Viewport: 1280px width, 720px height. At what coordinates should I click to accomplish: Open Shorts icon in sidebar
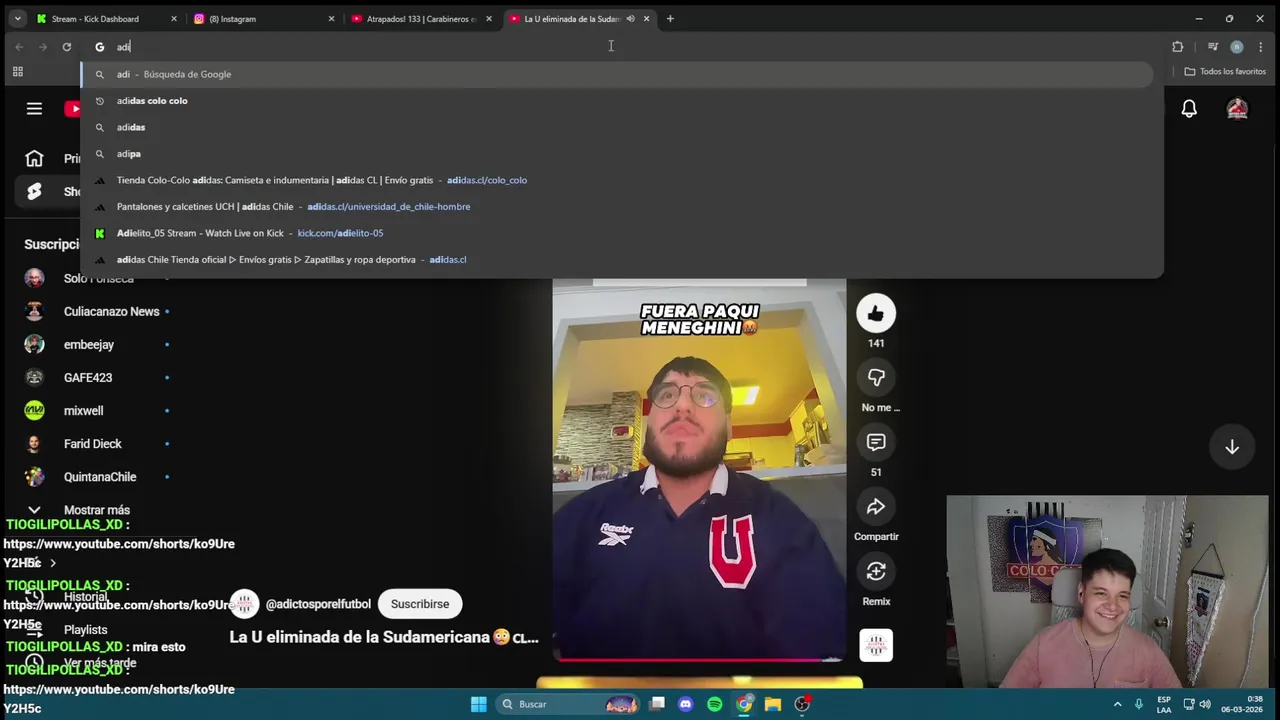34,191
